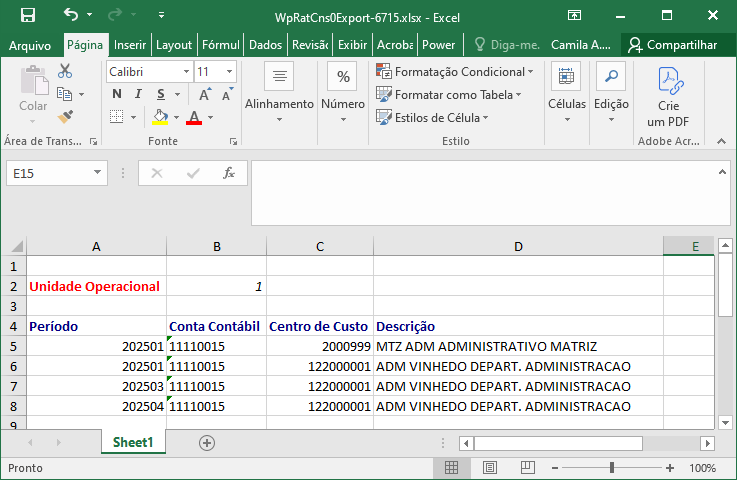Collapse the ribbon with arrow
Image resolution: width=737 pixels, height=480 pixels.
click(721, 142)
